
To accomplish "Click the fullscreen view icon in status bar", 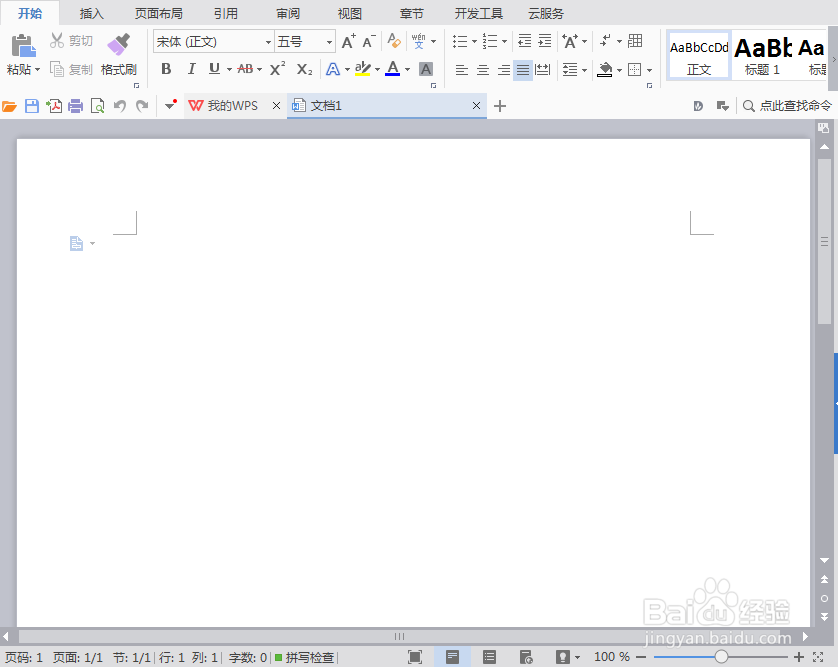I will pyautogui.click(x=415, y=657).
